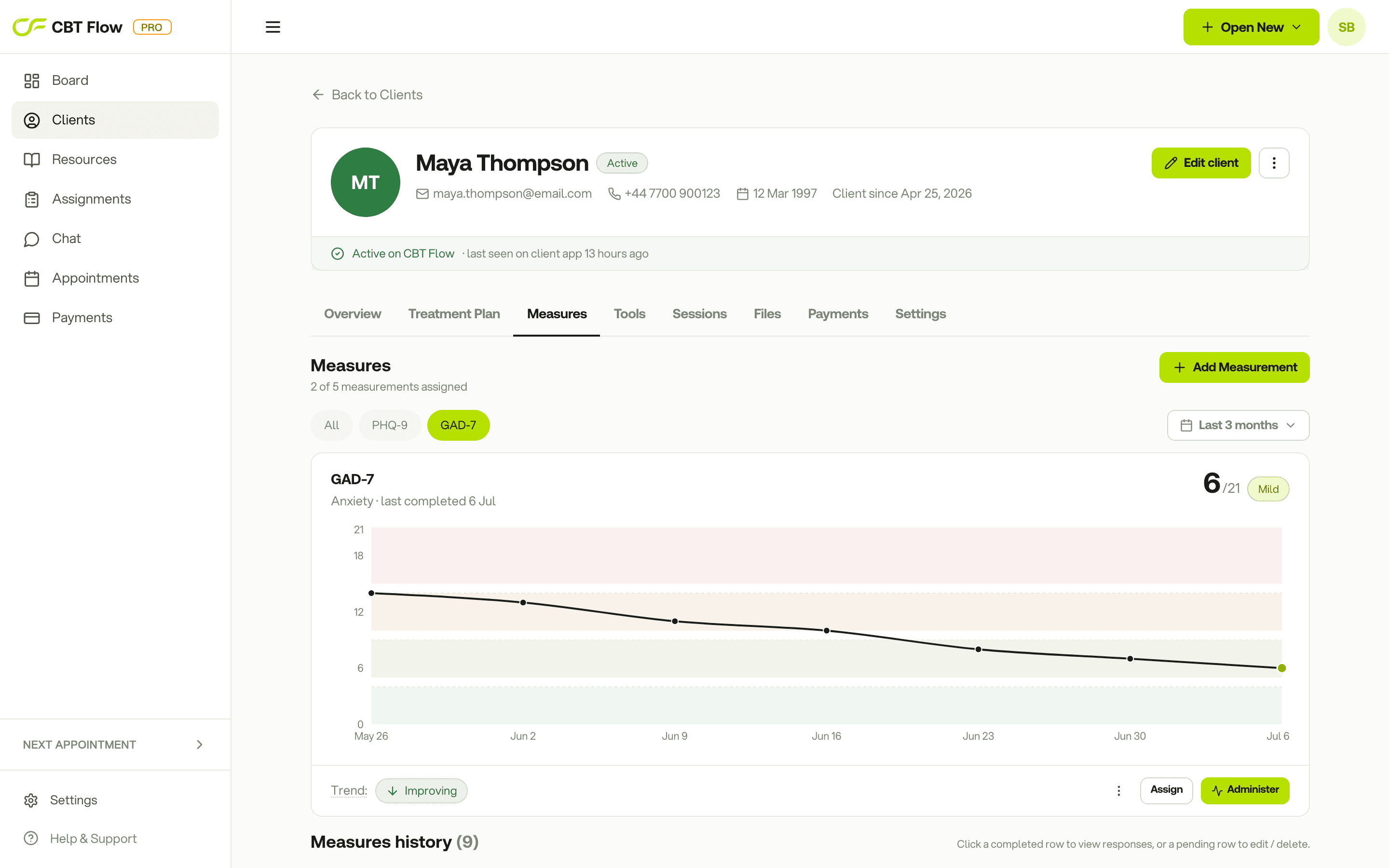1389x868 pixels.
Task: Click the client three-dot options icon
Action: point(1274,163)
